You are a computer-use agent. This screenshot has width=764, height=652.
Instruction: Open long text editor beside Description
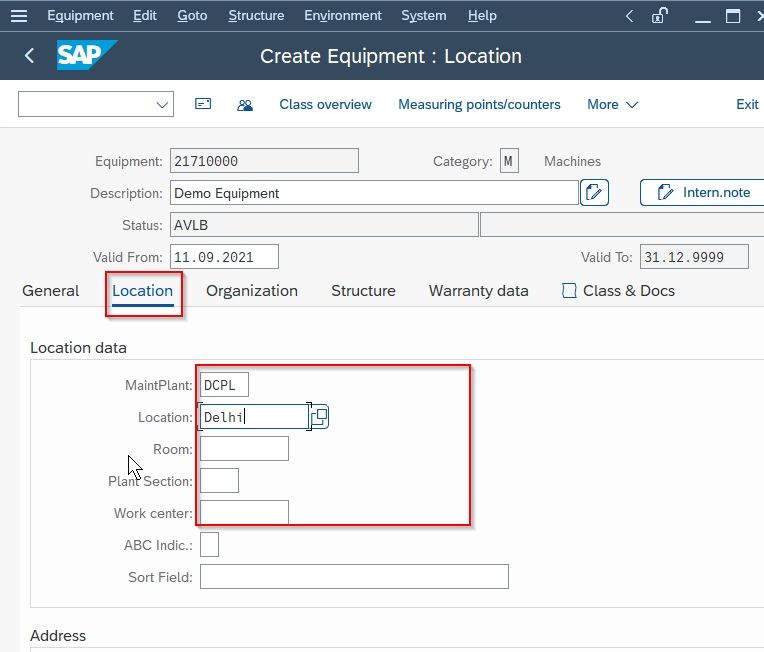(594, 193)
